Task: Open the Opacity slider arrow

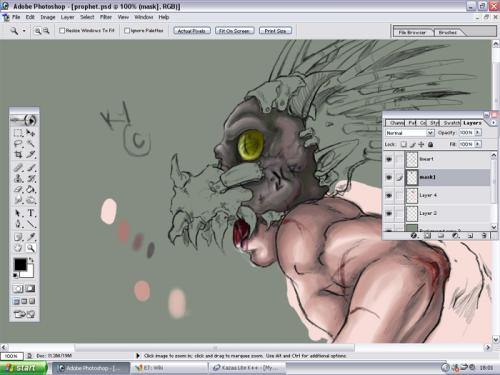Action: click(x=477, y=133)
